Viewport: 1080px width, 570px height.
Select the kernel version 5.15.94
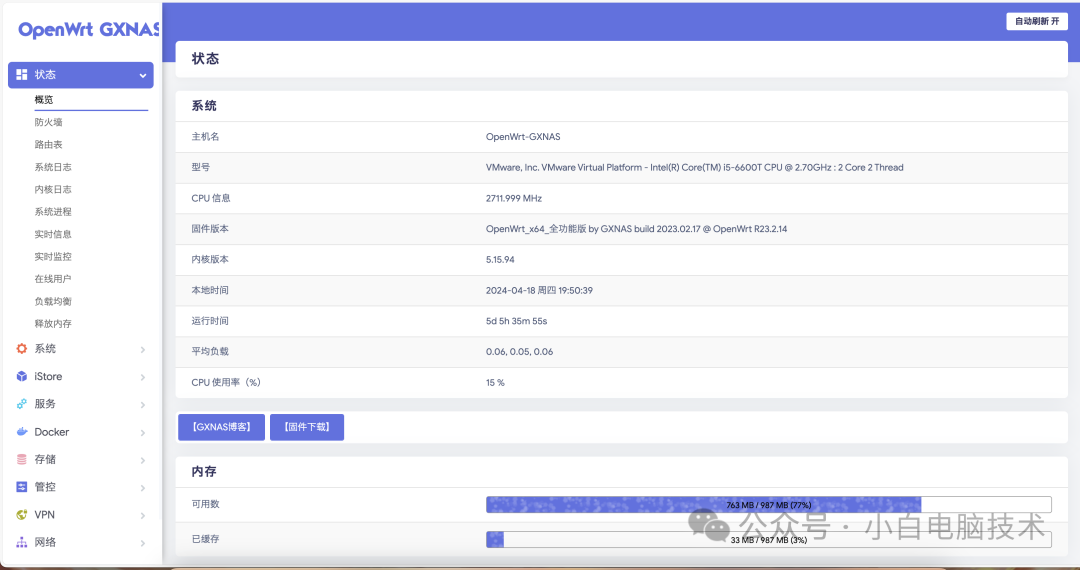(x=500, y=260)
